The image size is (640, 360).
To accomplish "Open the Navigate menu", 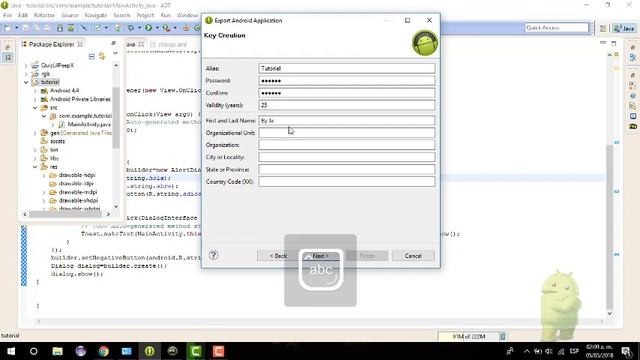I will pos(96,15).
